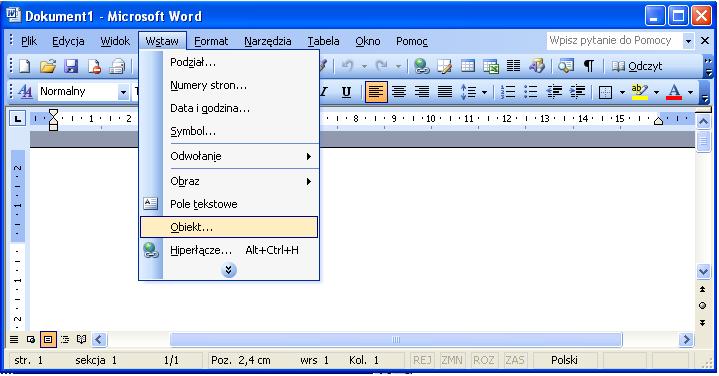Click the Tables and Borders pencil icon
The height and width of the screenshot is (376, 719).
(444, 66)
